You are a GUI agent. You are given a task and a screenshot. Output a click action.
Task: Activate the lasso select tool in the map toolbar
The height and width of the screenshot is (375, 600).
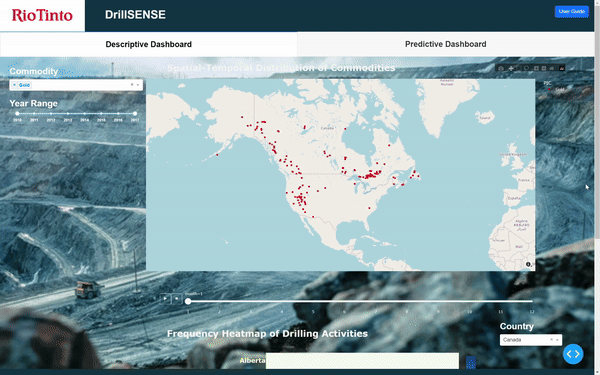(x=527, y=68)
